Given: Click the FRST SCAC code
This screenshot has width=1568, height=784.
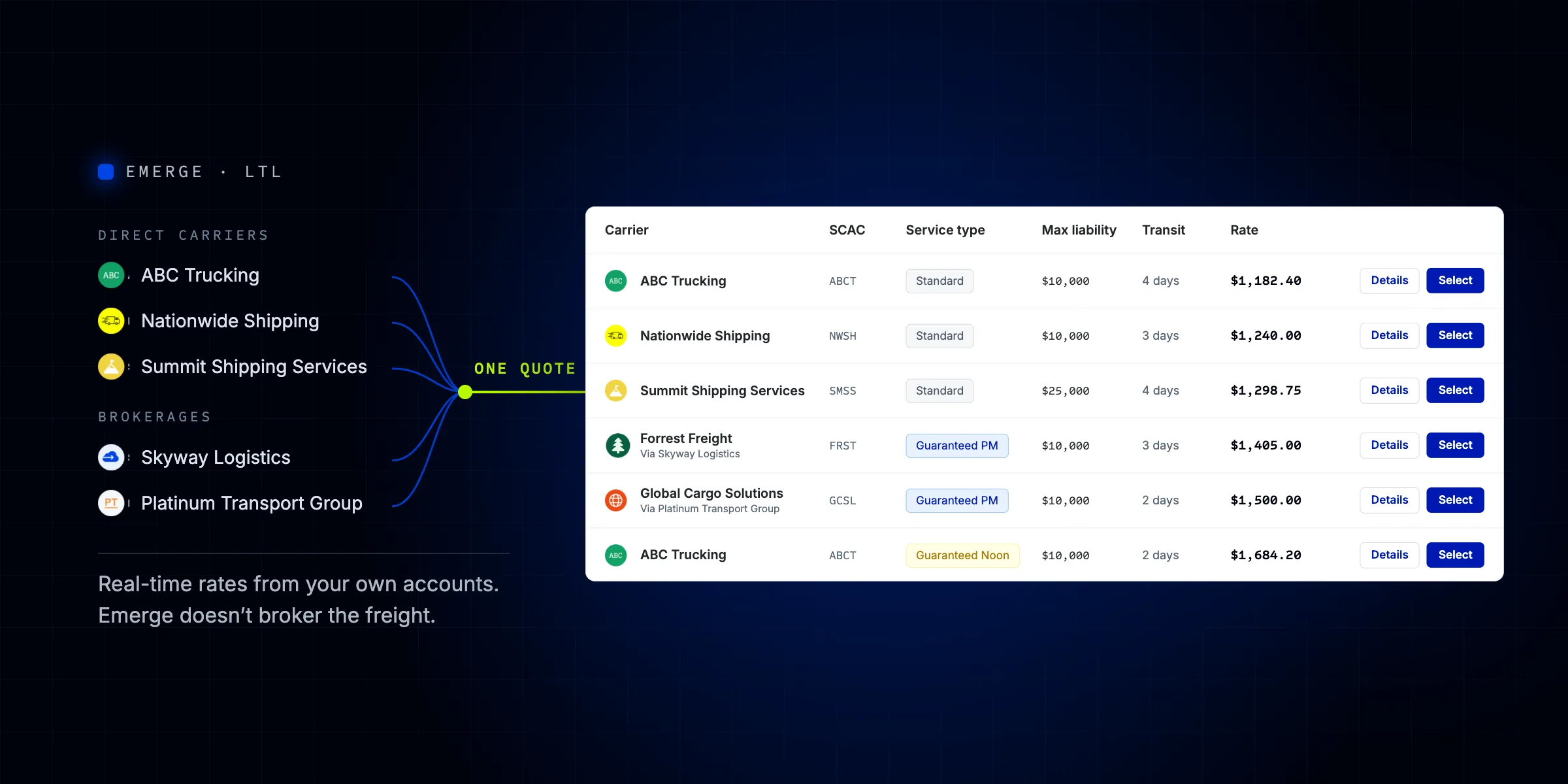Looking at the screenshot, I should [x=843, y=446].
